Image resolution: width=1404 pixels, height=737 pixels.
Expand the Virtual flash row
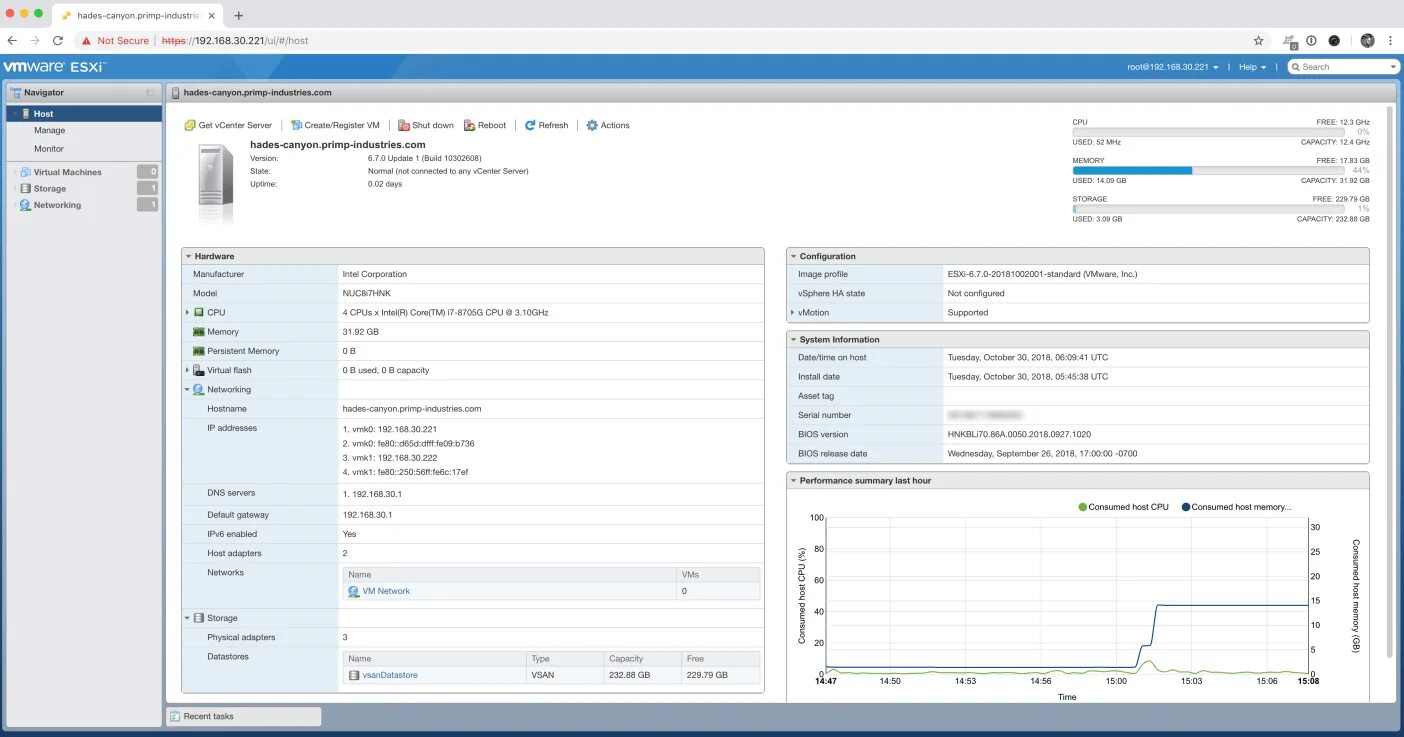coord(187,370)
